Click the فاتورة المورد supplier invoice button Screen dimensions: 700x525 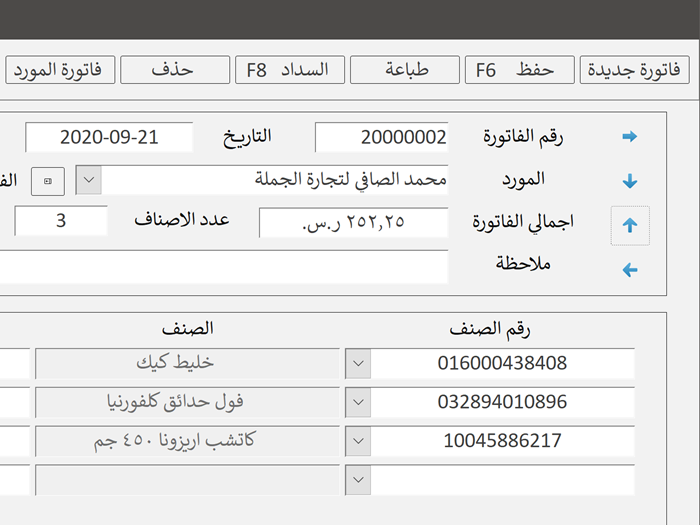point(60,70)
